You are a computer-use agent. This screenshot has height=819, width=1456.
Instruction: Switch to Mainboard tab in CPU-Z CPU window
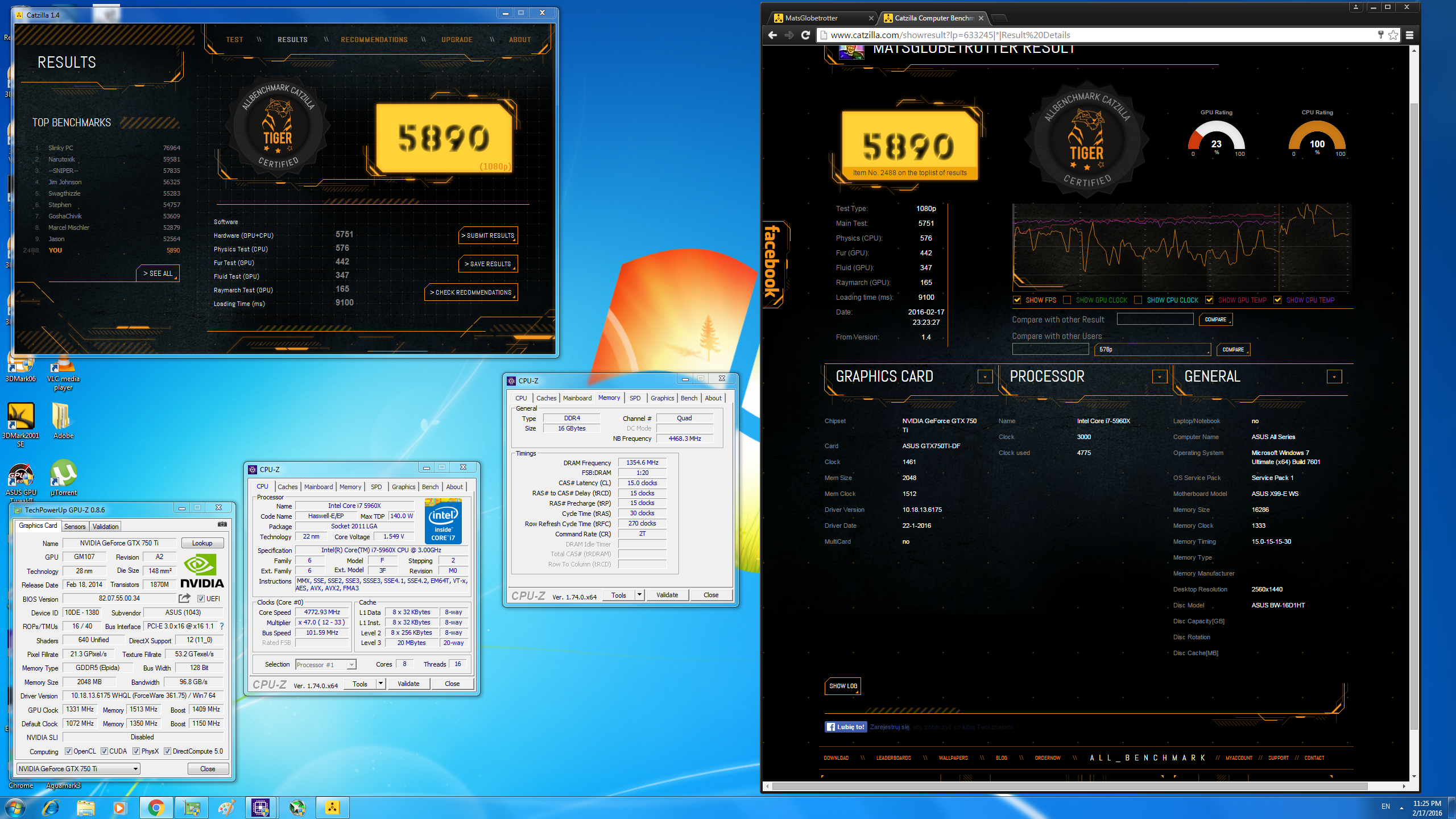(318, 487)
